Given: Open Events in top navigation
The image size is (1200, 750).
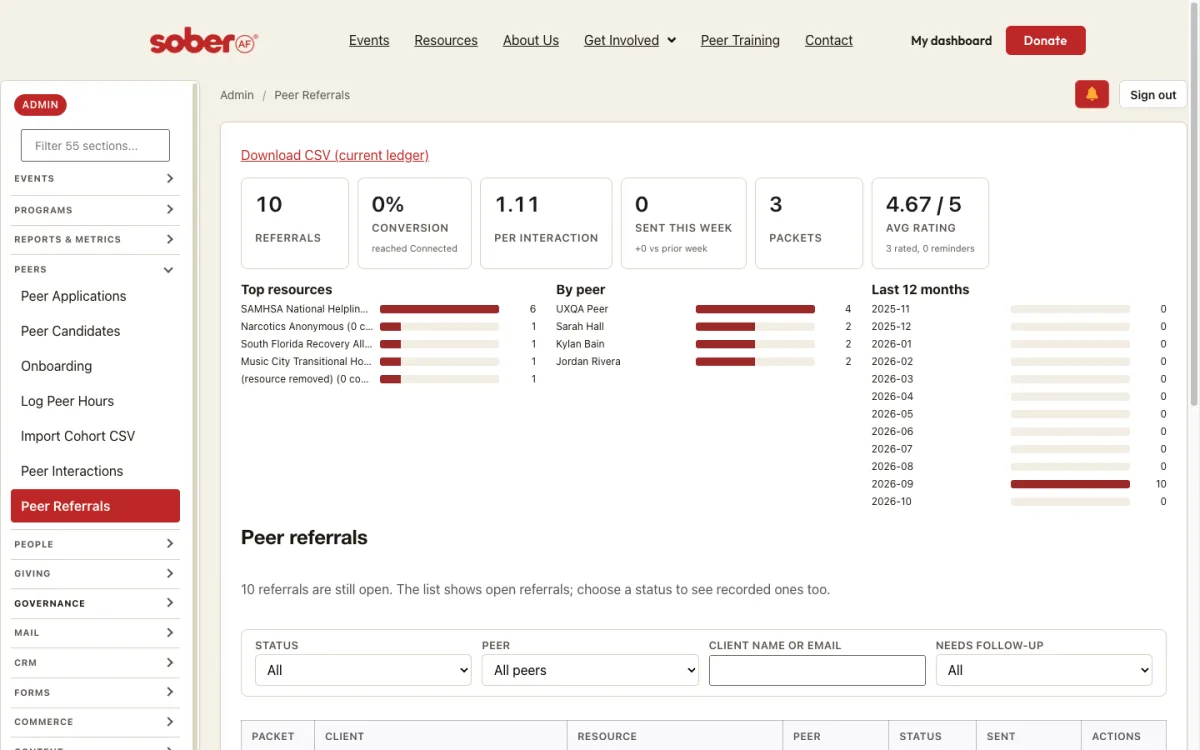Looking at the screenshot, I should [x=369, y=40].
